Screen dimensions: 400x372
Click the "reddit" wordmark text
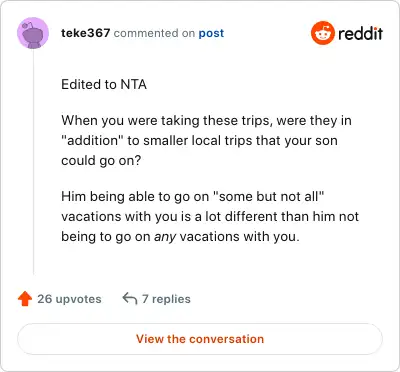(x=360, y=33)
